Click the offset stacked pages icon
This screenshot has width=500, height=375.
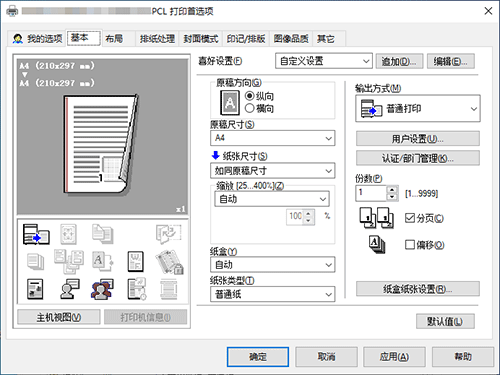point(377,245)
